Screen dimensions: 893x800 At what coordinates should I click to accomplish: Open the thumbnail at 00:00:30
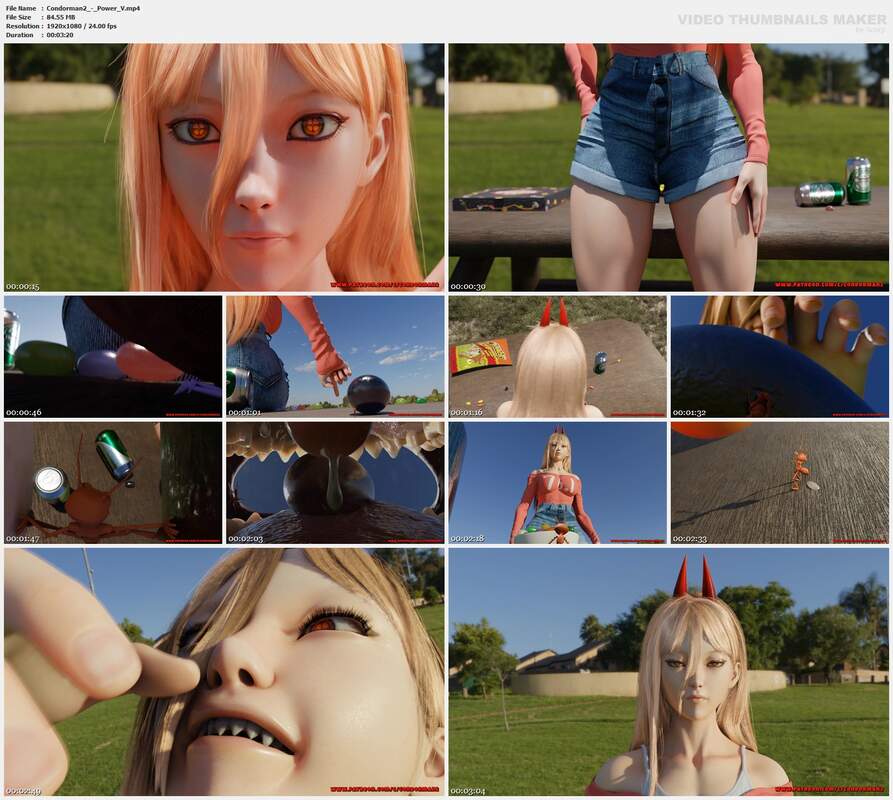(669, 167)
